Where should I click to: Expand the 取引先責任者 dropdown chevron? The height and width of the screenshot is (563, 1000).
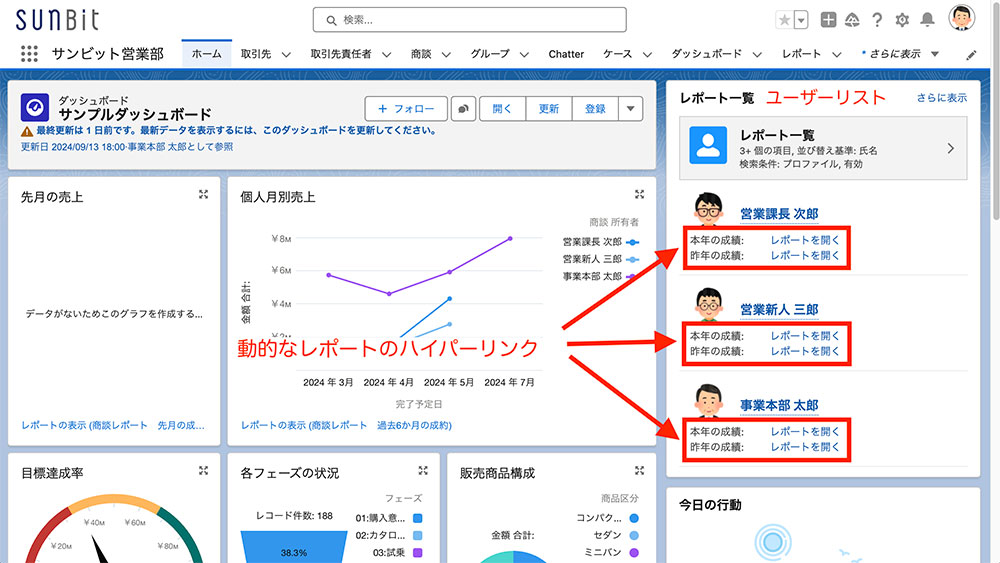point(386,55)
